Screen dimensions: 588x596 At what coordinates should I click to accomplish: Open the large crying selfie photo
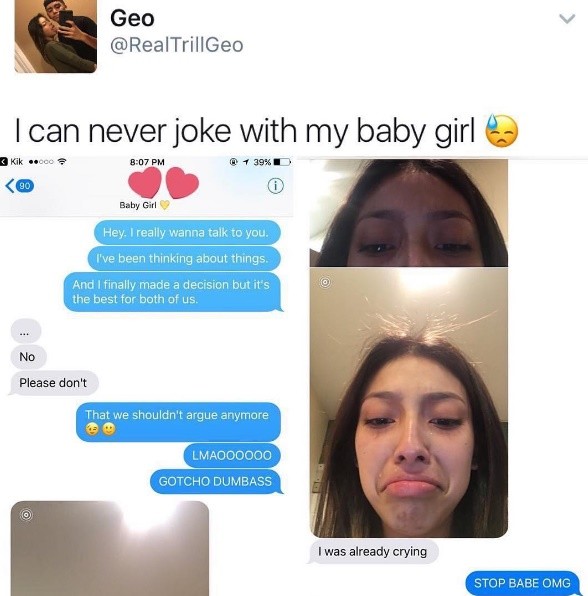coord(409,403)
